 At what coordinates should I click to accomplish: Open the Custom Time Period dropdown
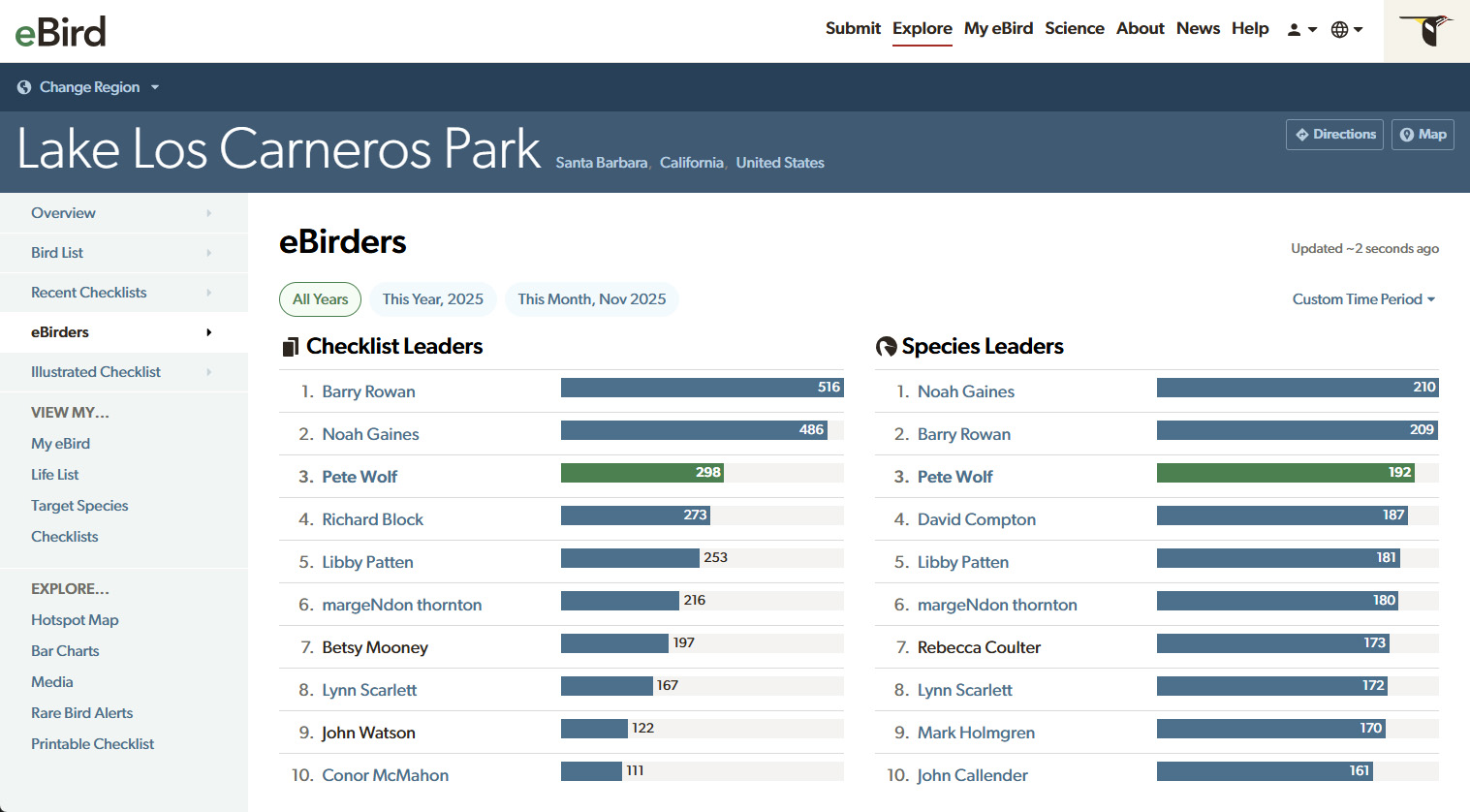pyautogui.click(x=1362, y=299)
